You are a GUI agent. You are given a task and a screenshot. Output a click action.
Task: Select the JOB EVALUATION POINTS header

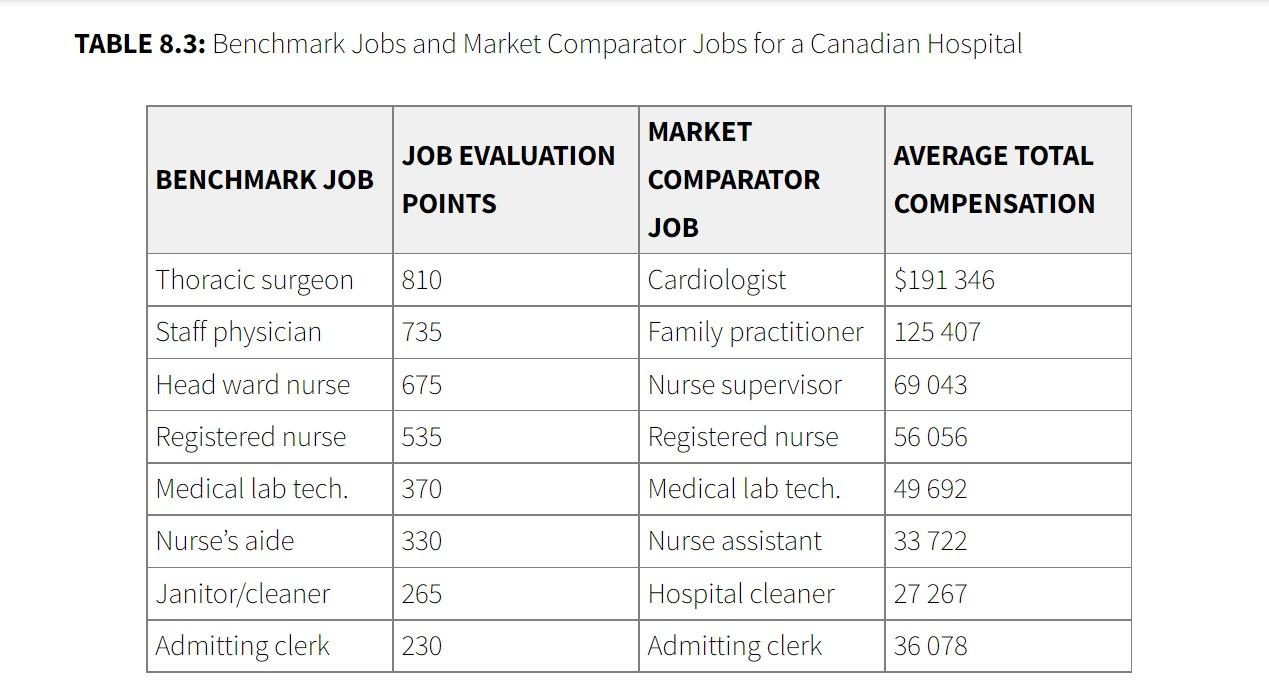click(508, 180)
